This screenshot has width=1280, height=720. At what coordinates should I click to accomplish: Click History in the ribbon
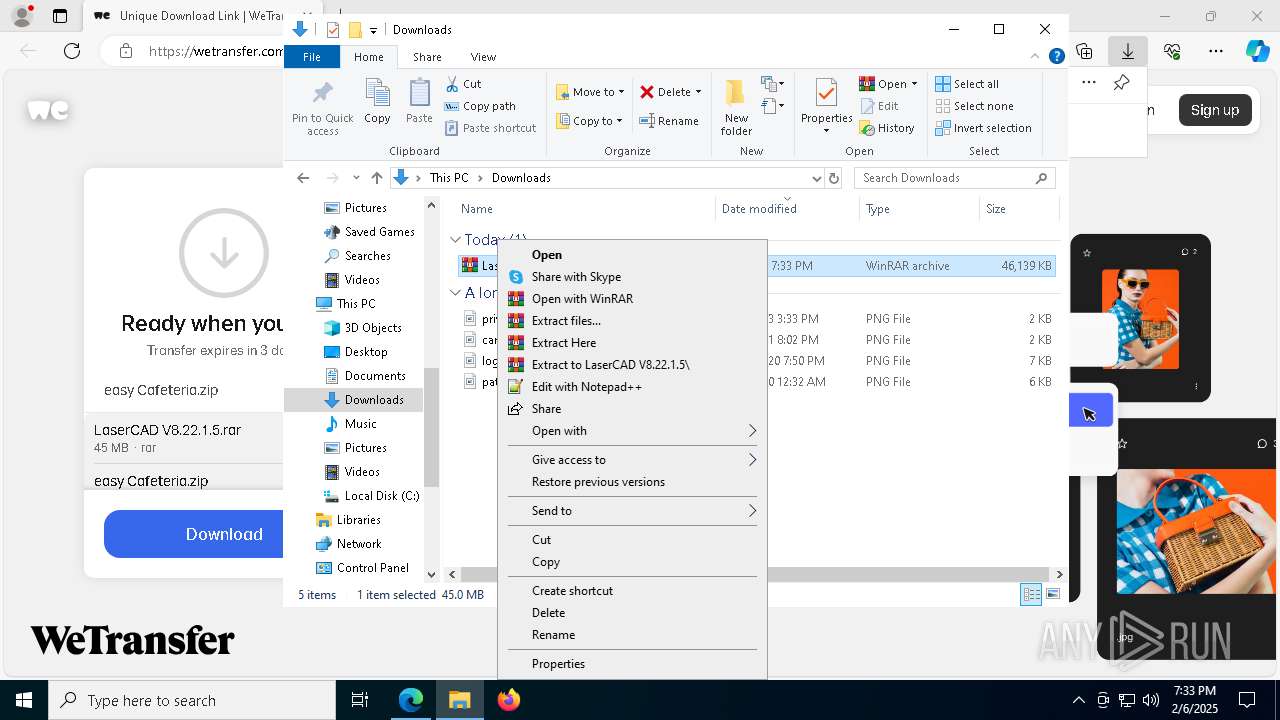click(x=887, y=128)
